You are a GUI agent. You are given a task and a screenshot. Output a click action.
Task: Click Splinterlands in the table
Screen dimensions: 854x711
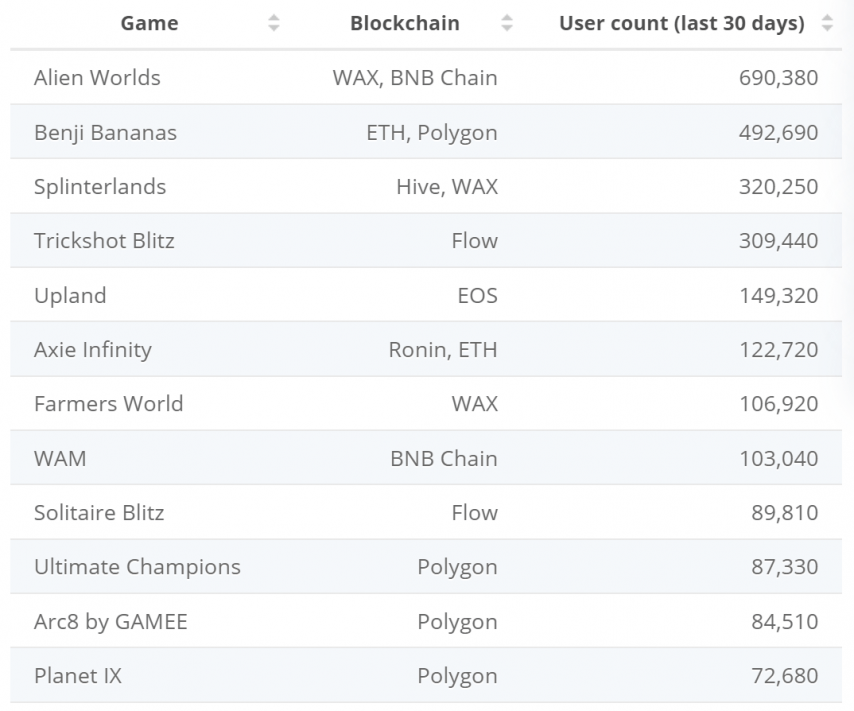click(x=100, y=187)
